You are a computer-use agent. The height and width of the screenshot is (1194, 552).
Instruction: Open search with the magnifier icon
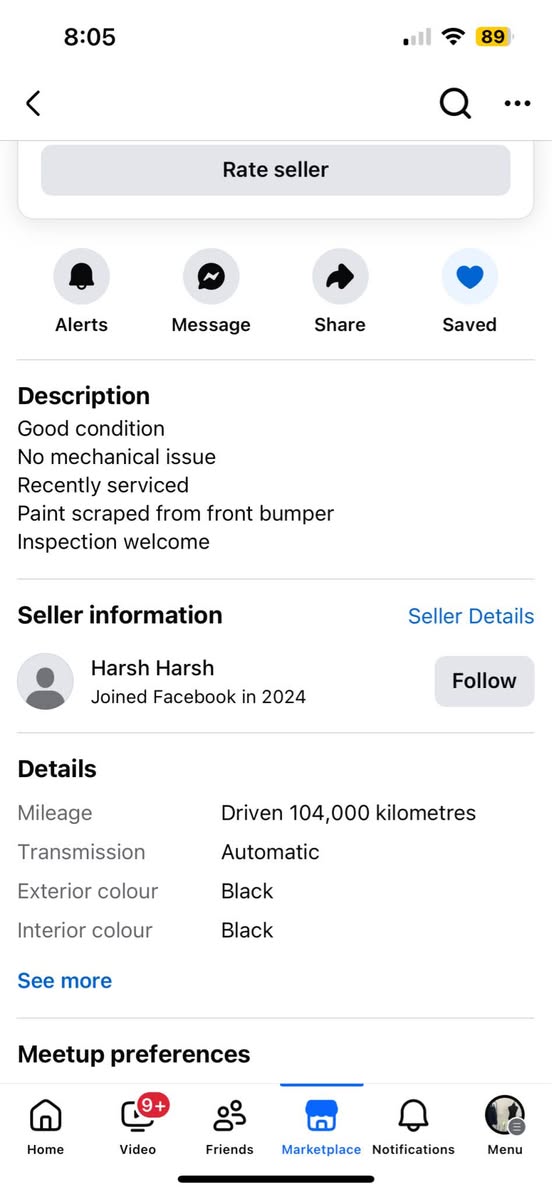(455, 103)
